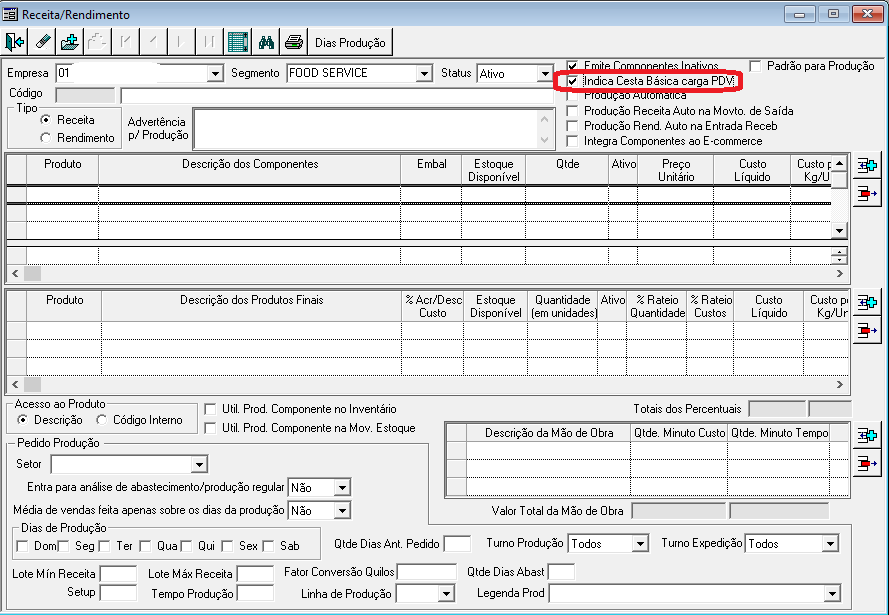Open the Turno Expedição dropdown
Viewport: 889px width, 615px height.
click(830, 544)
